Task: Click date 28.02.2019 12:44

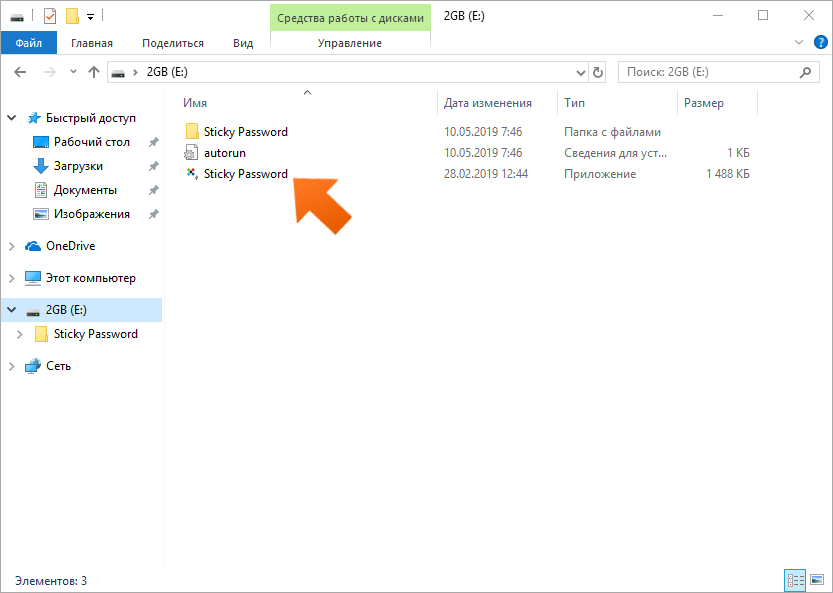Action: click(x=486, y=174)
